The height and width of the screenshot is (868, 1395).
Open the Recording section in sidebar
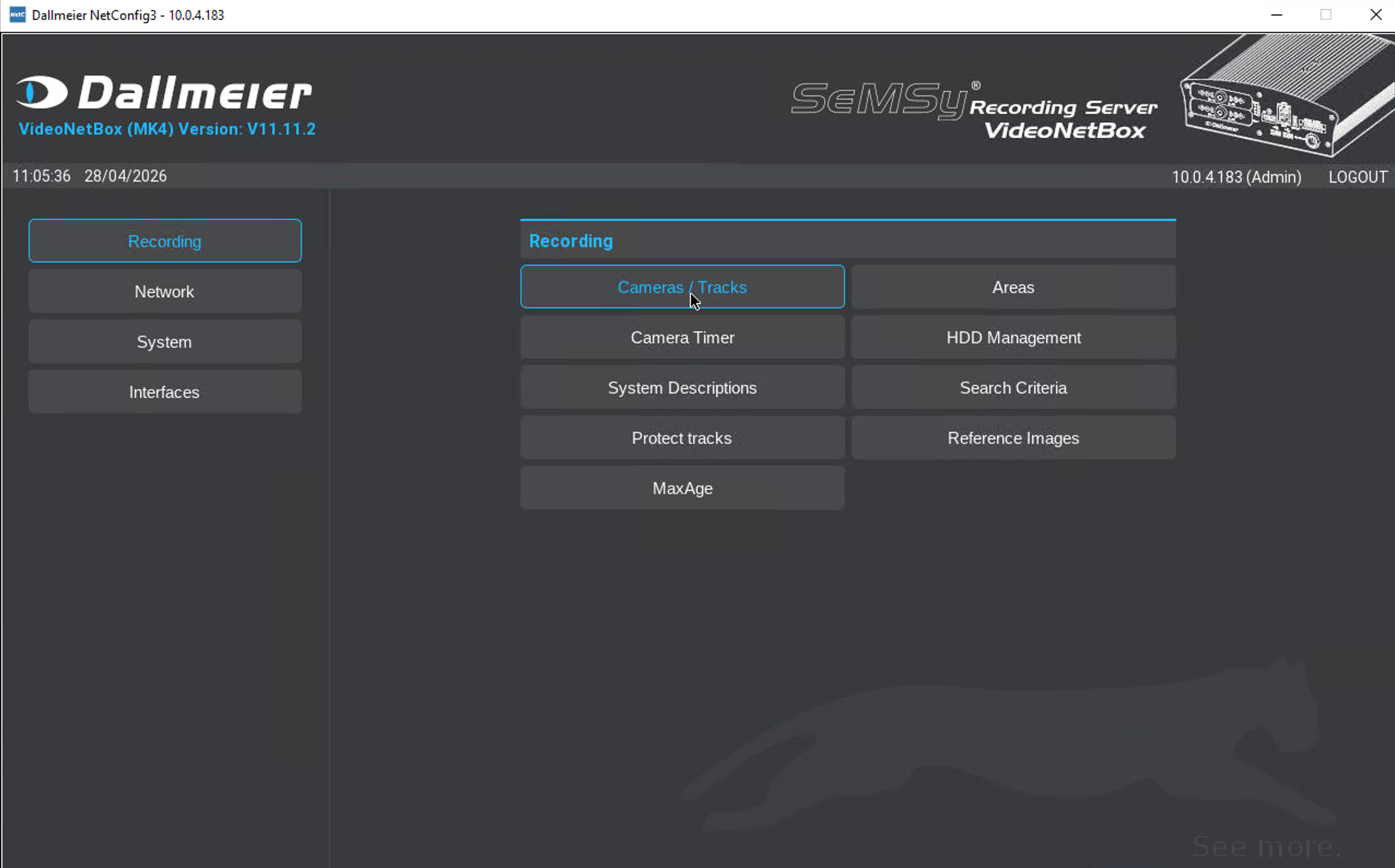pyautogui.click(x=165, y=241)
